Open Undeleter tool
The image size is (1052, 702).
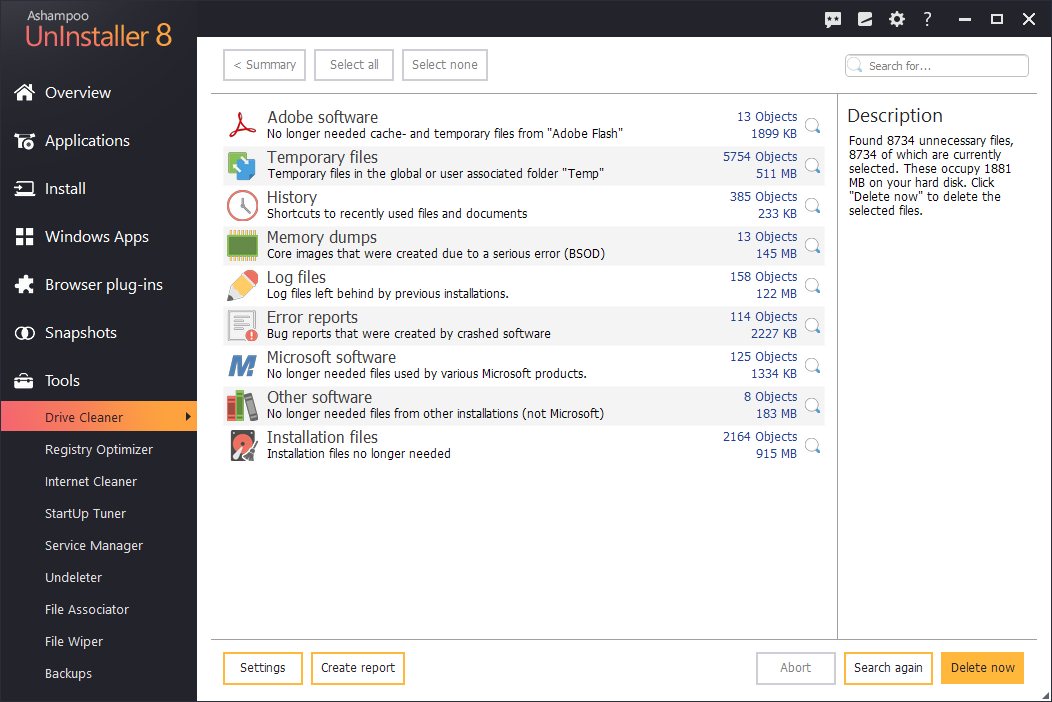coord(73,577)
